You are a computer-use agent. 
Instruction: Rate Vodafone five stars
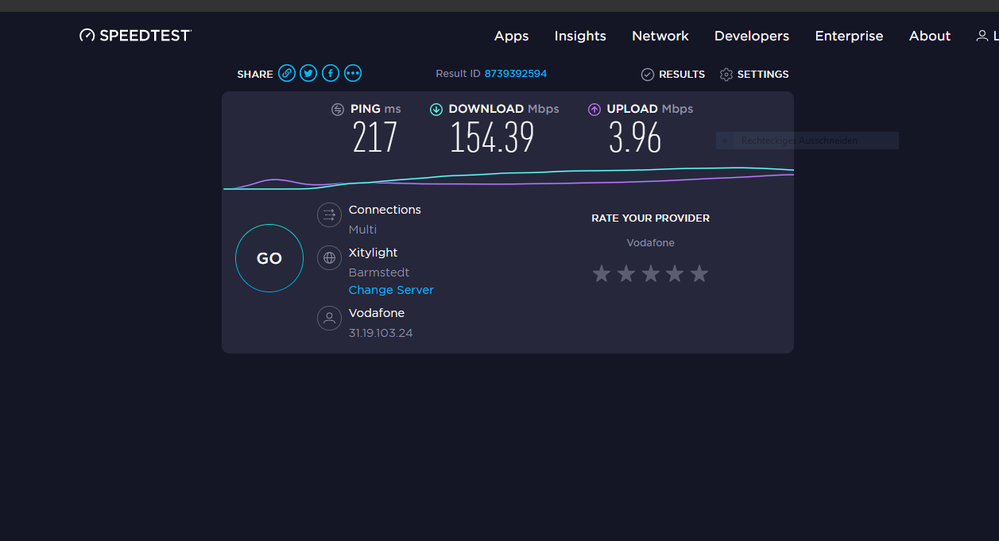coord(699,274)
